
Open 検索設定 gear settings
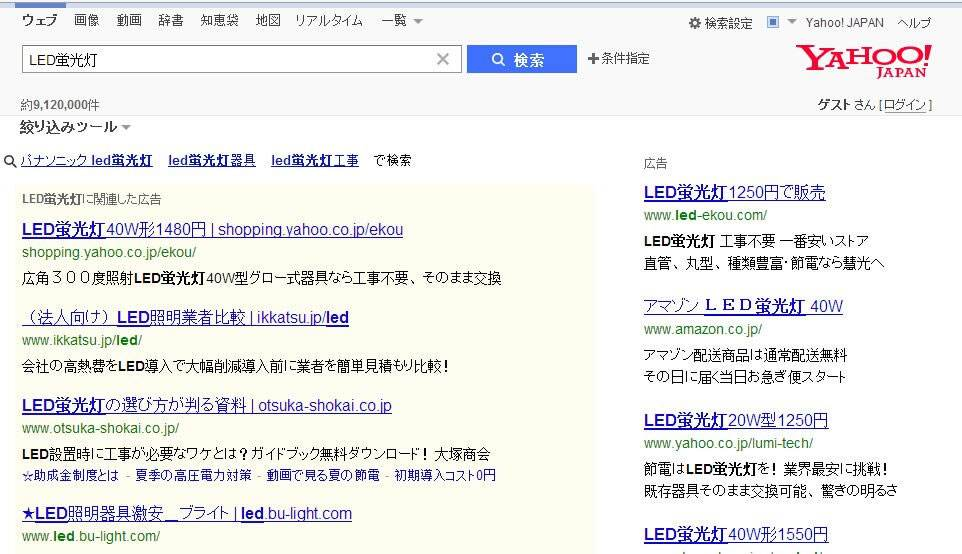click(x=720, y=23)
